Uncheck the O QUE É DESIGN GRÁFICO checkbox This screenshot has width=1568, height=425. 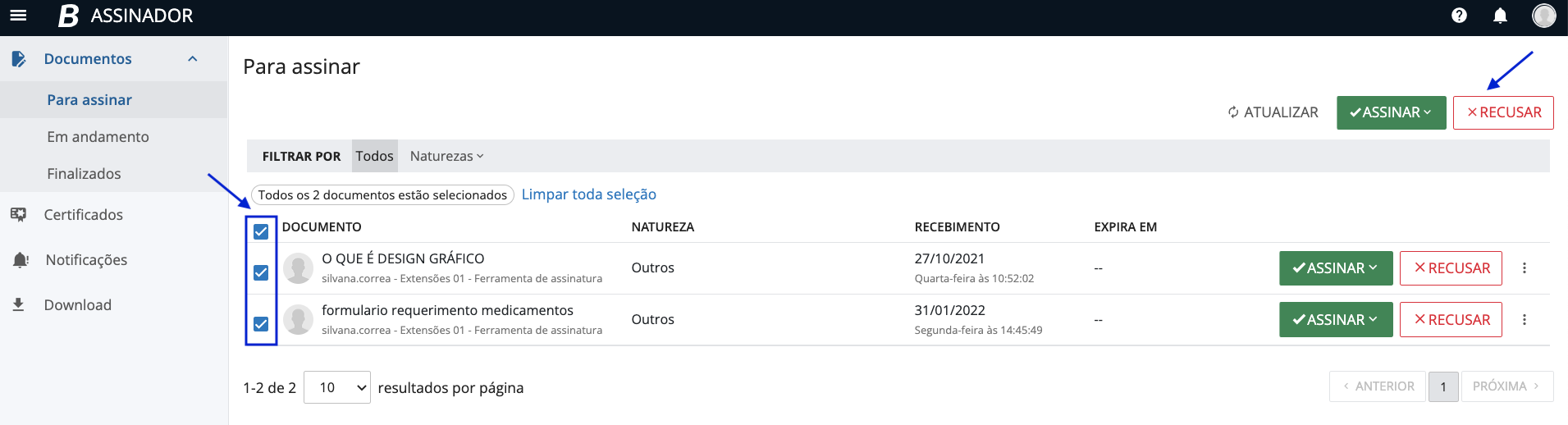(x=261, y=272)
